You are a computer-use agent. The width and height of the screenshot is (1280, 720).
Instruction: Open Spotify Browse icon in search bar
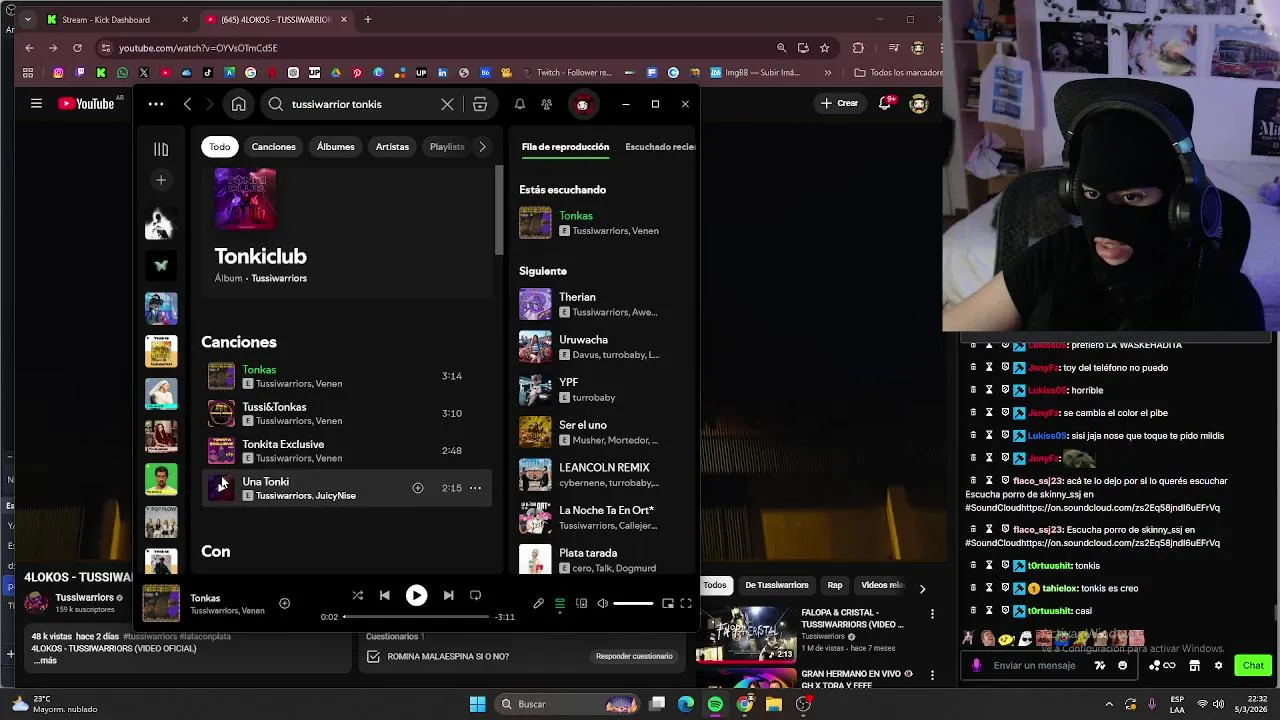pos(480,104)
